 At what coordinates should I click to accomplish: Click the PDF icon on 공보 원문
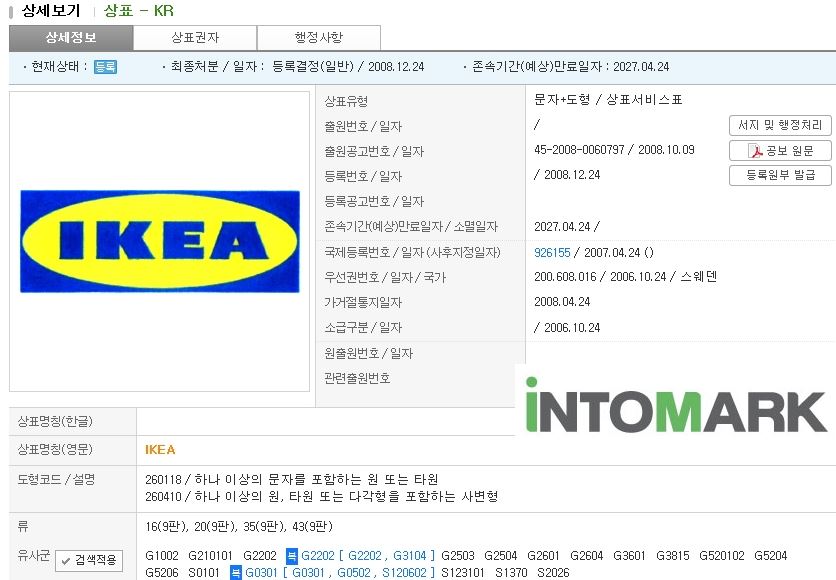click(755, 151)
